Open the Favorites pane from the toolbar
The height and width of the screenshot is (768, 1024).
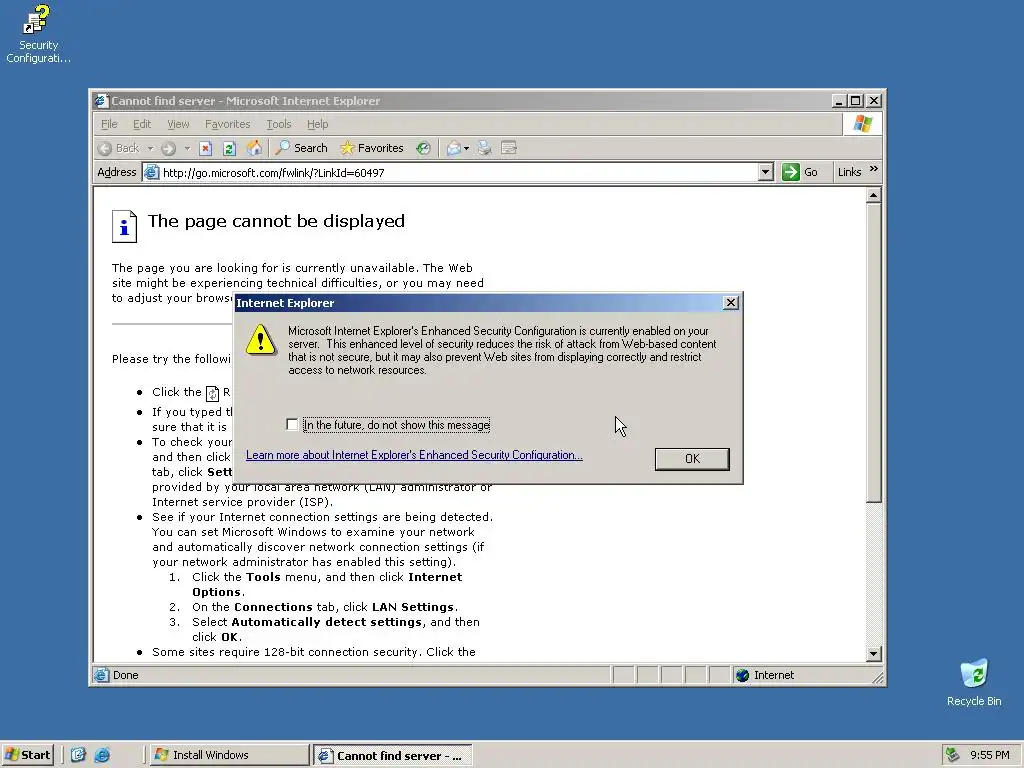coord(372,148)
